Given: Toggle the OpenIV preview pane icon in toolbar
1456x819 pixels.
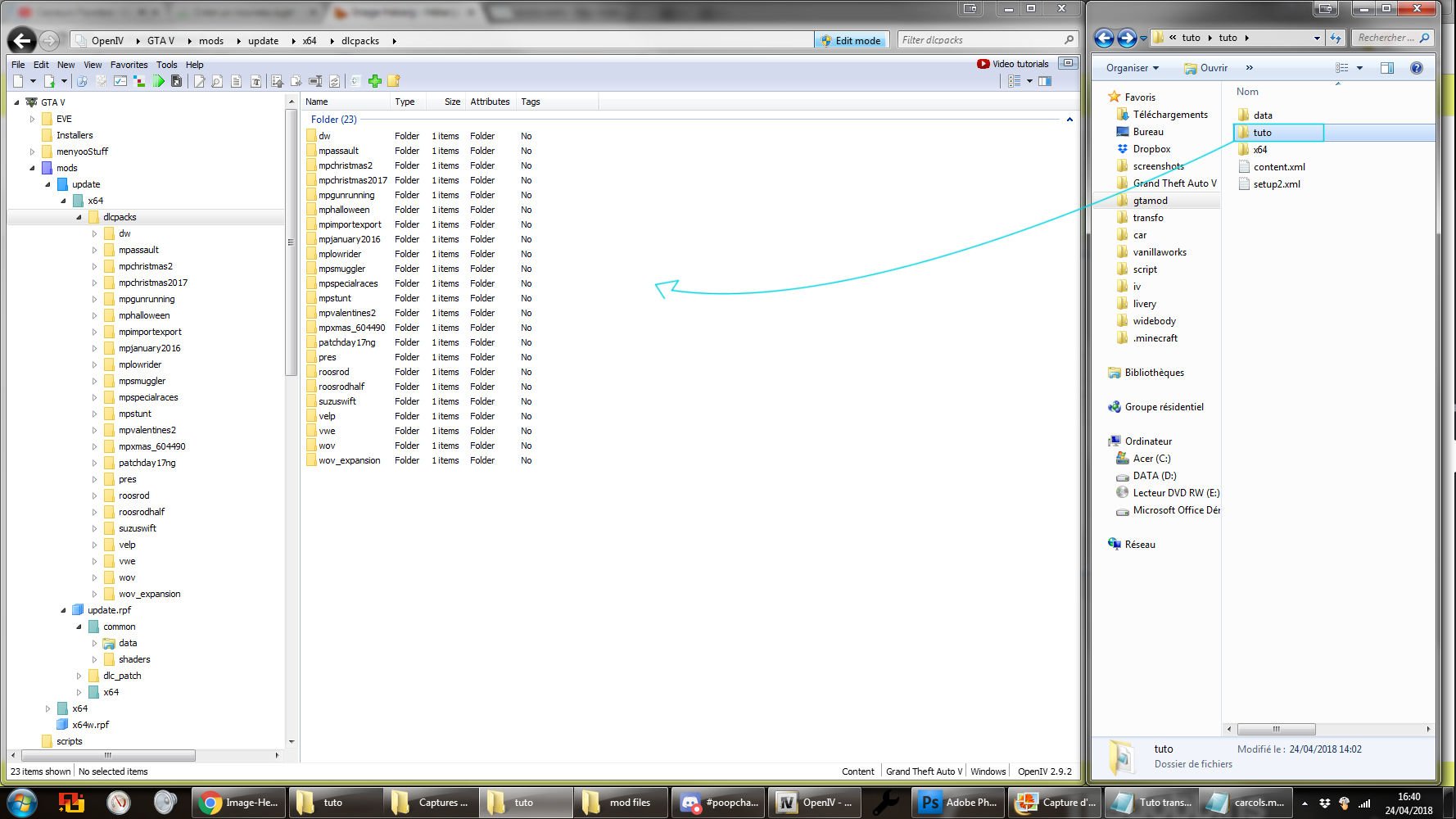Looking at the screenshot, I should (x=1045, y=81).
